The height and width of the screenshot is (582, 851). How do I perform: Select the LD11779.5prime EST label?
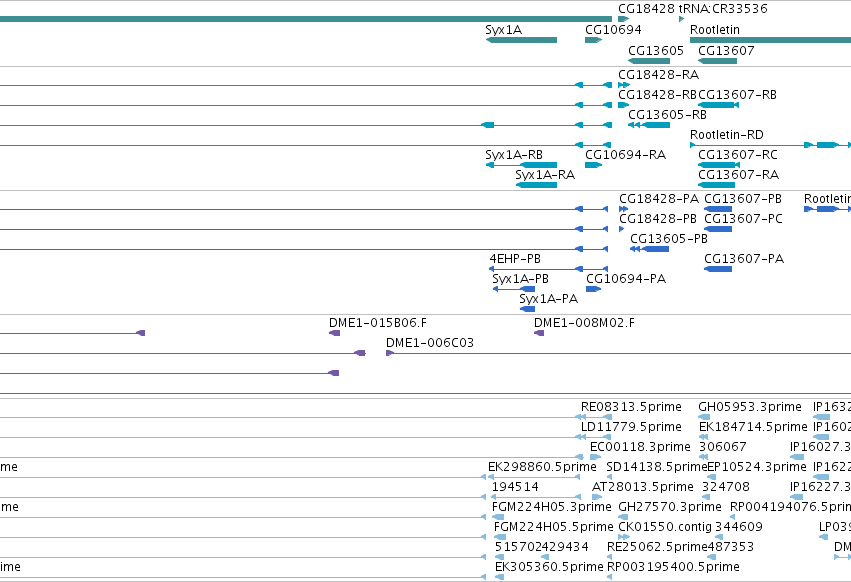[x=631, y=427]
